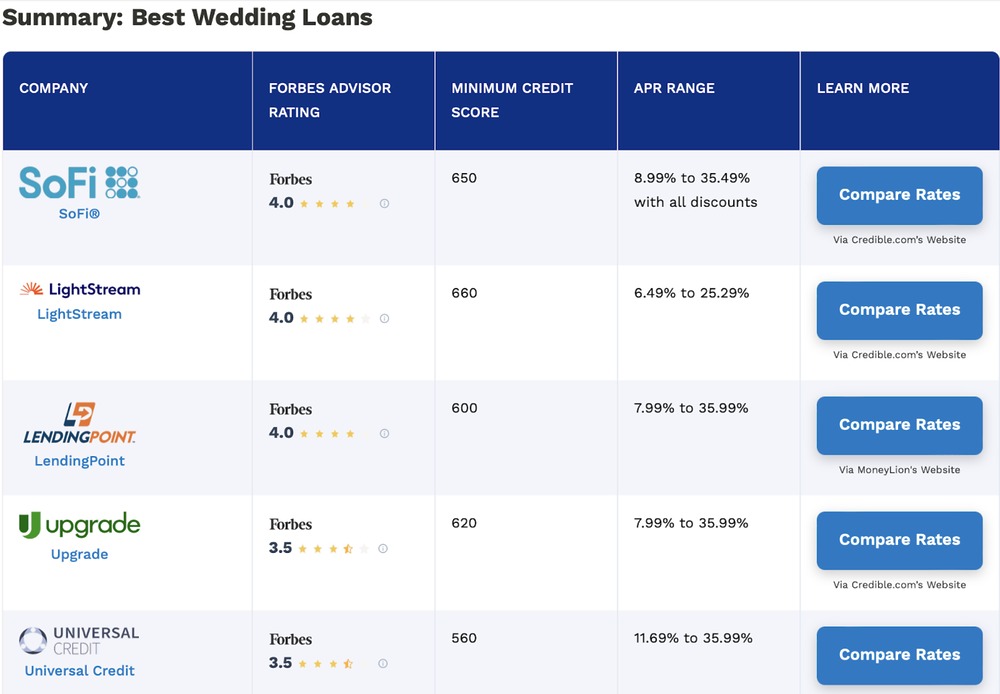Click the star rating for SoFi
Screen dimensions: 1000x694
[335, 204]
